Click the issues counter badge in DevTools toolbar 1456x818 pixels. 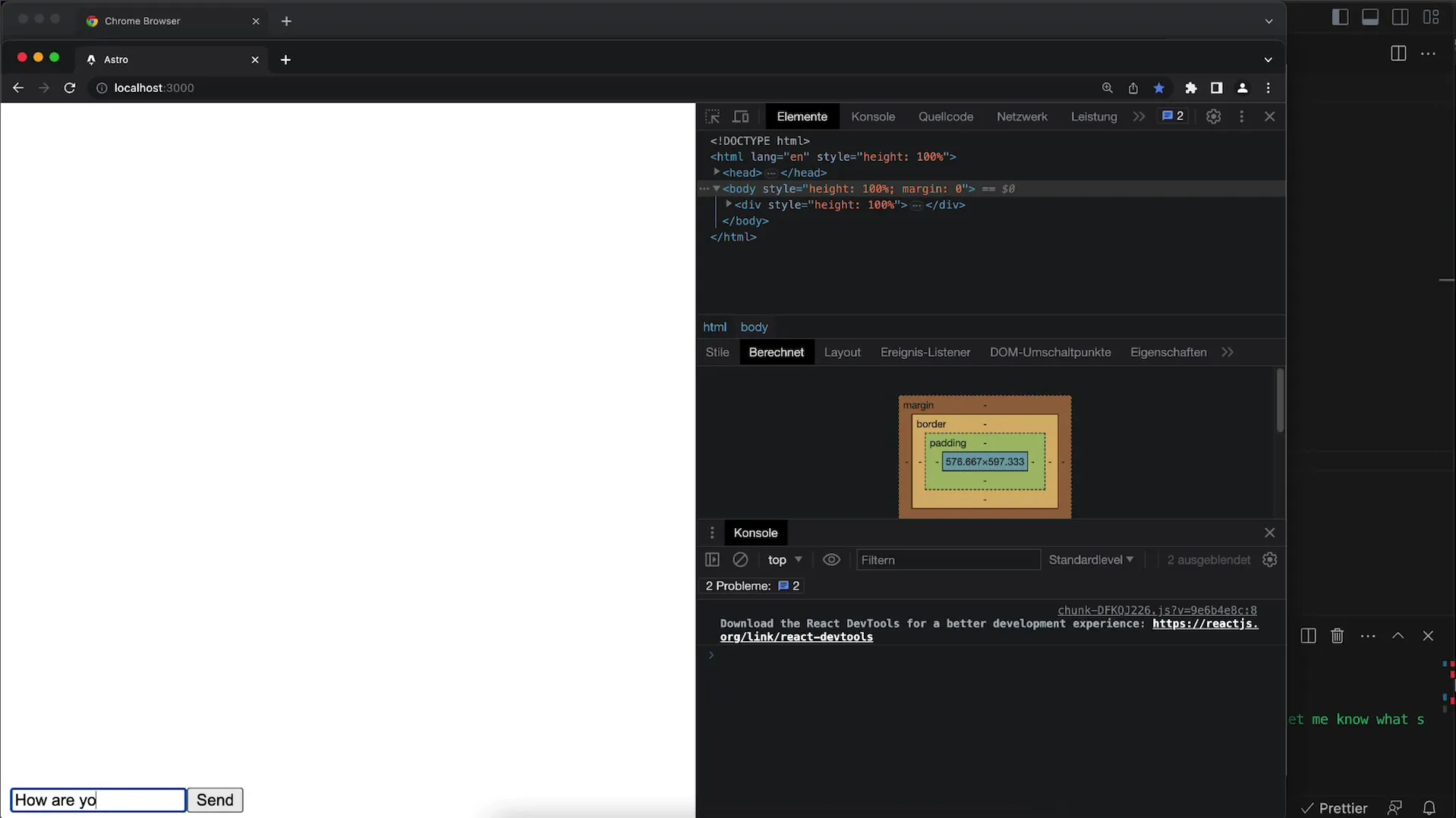coord(1173,116)
